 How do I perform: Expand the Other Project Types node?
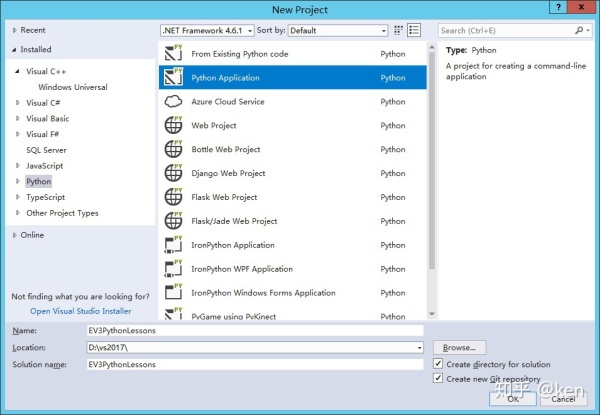[17, 213]
